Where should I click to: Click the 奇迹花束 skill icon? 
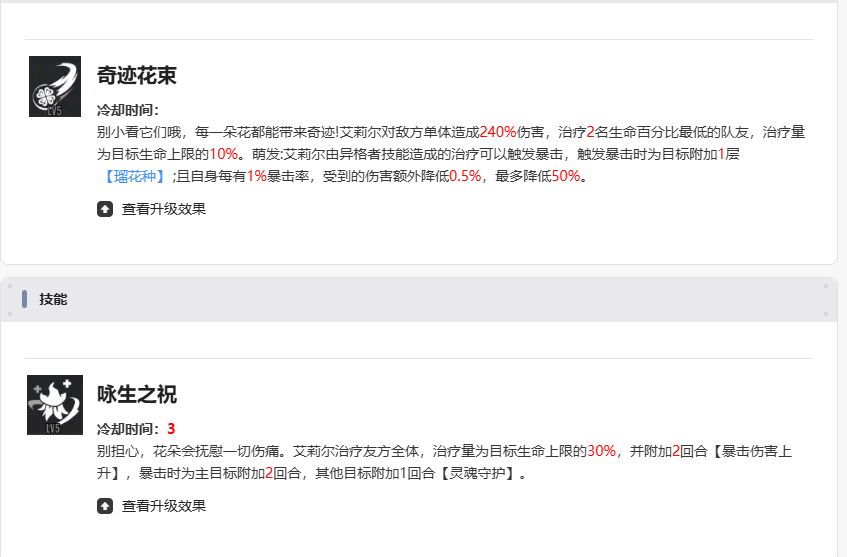coord(55,86)
